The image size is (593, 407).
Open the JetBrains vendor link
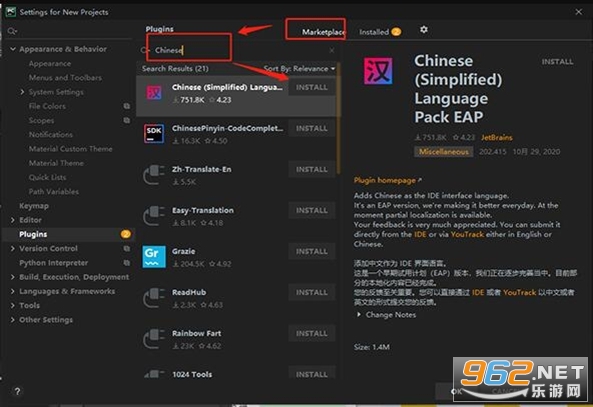click(x=497, y=138)
